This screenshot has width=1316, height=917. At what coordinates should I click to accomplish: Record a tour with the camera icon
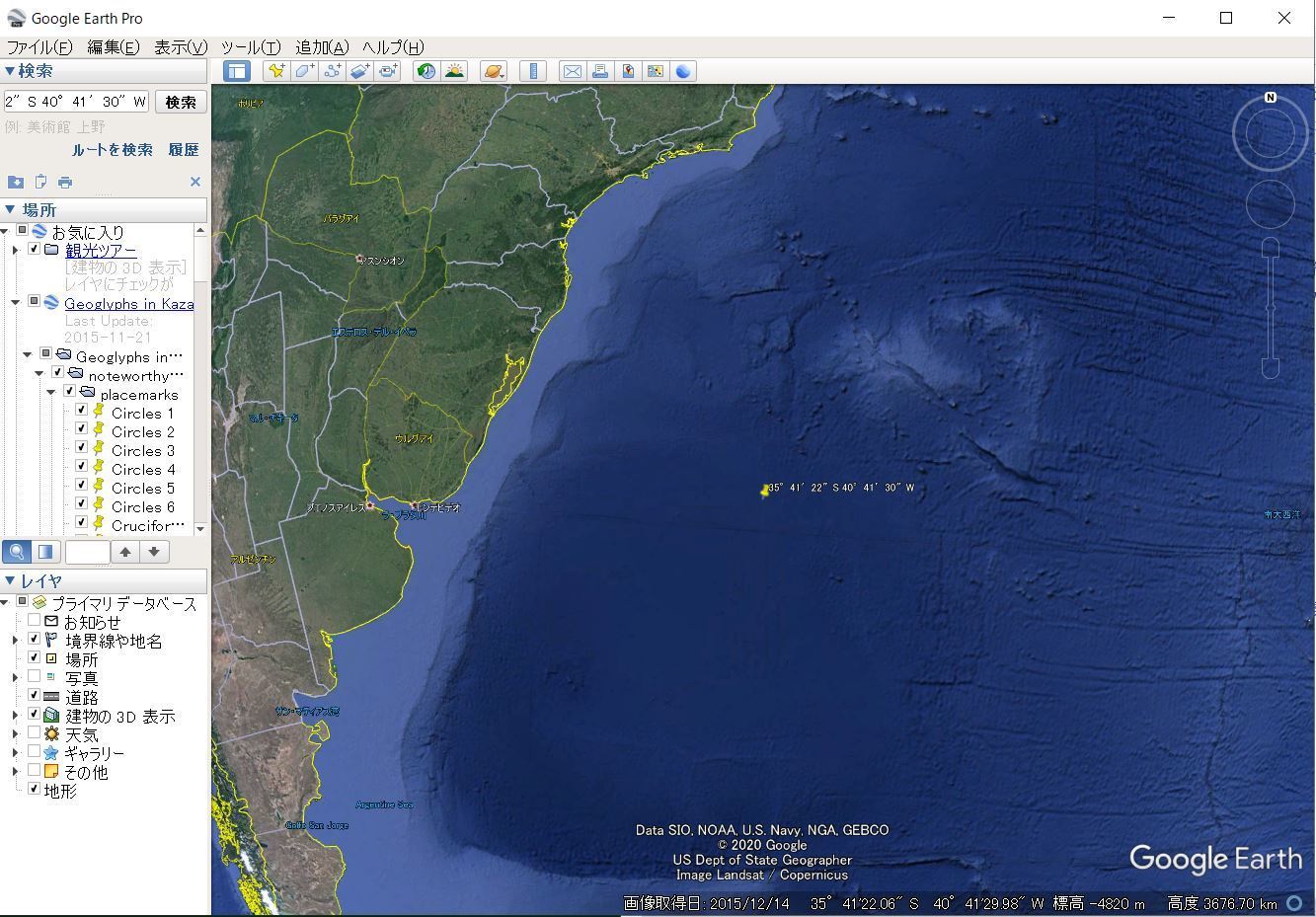click(388, 71)
